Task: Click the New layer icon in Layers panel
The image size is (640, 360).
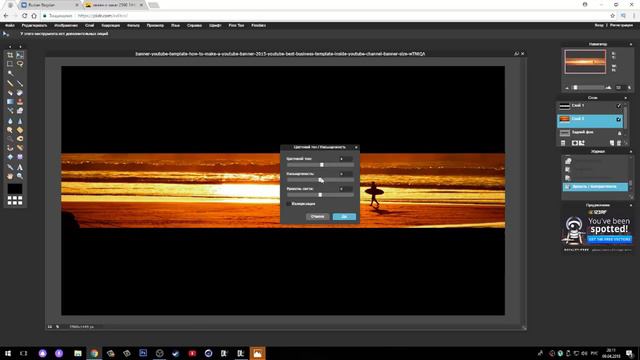Action: click(612, 143)
